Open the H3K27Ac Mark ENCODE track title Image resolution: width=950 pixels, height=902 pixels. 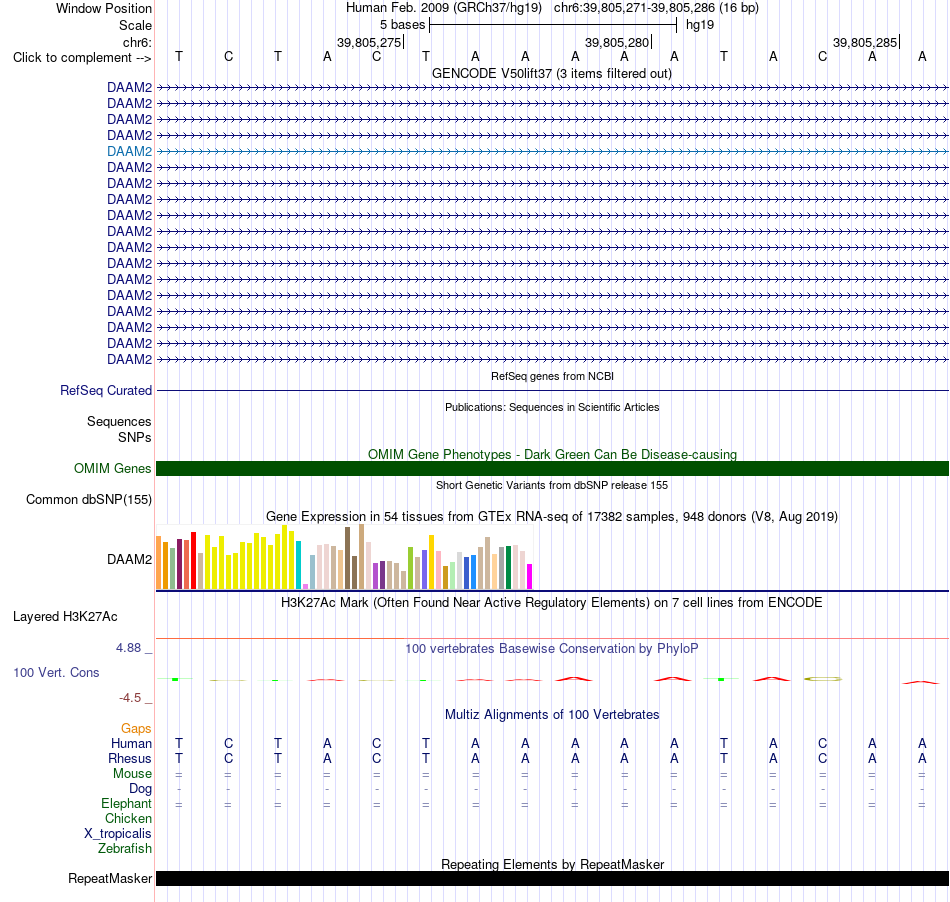pyautogui.click(x=552, y=603)
